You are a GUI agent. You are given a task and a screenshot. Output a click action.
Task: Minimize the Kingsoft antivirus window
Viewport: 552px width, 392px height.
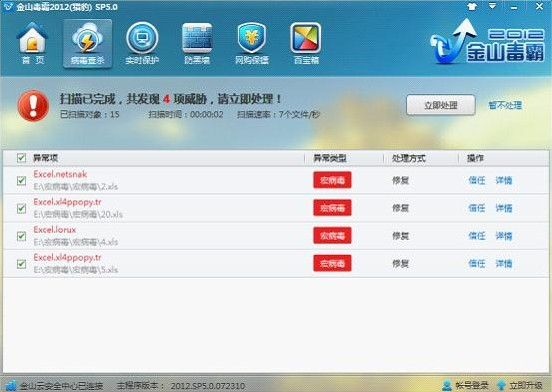point(514,7)
